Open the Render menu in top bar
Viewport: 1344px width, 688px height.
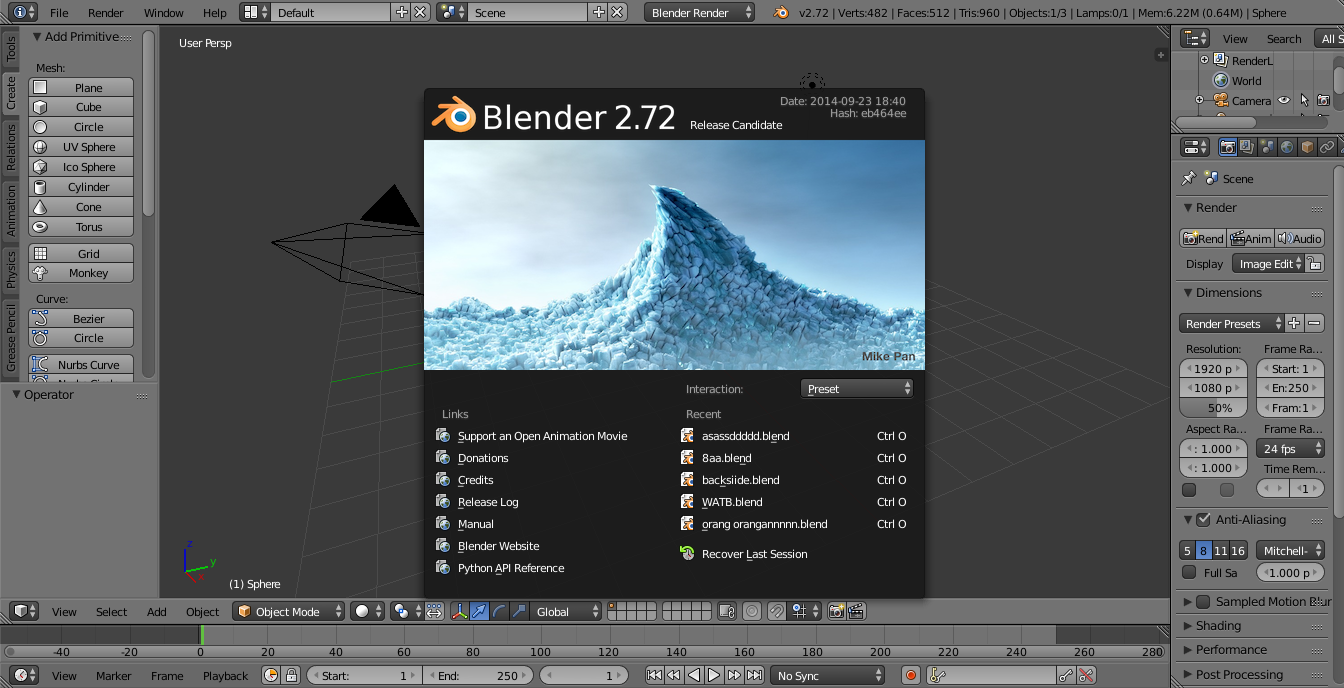[x=105, y=13]
